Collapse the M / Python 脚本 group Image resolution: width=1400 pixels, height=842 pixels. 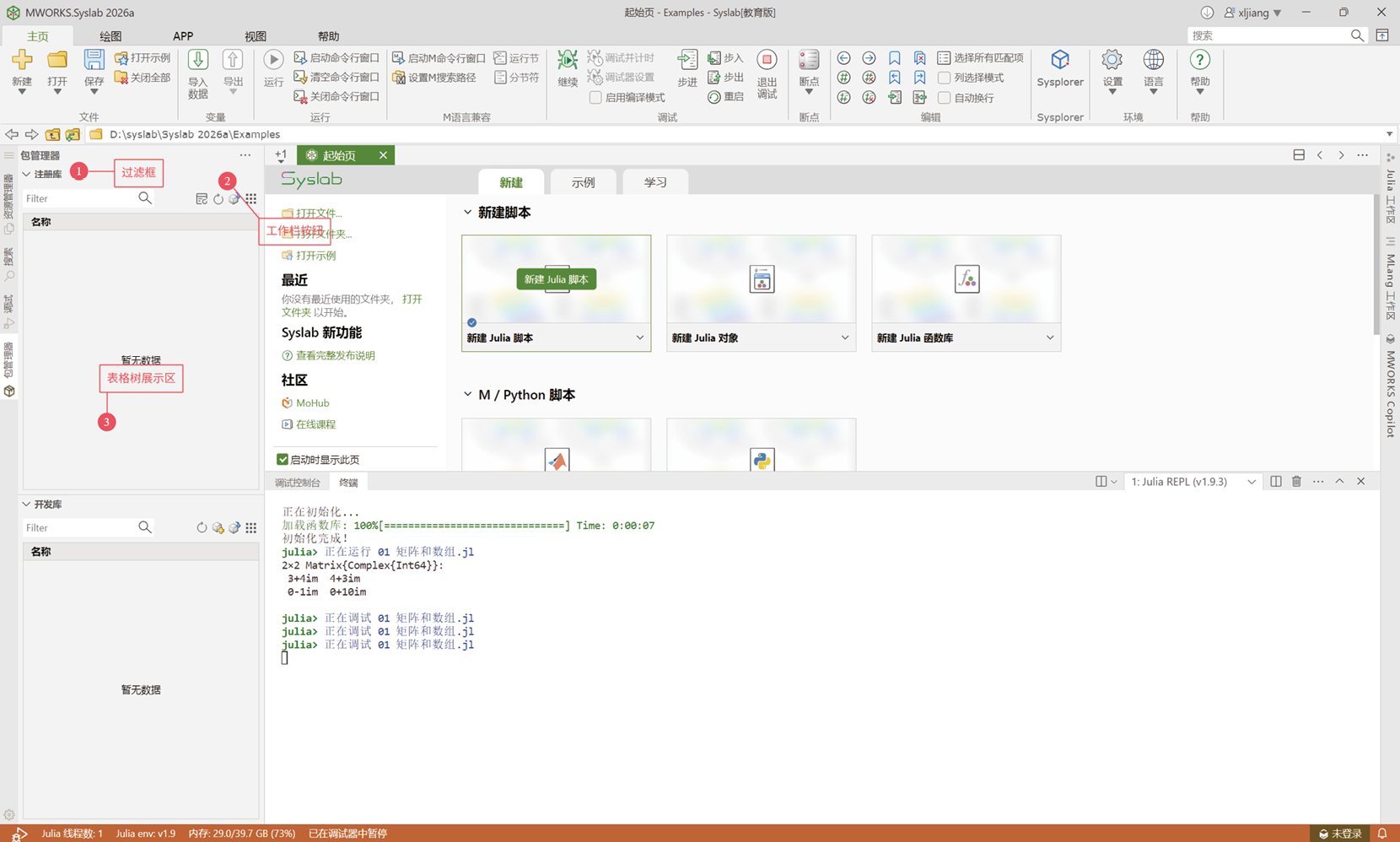point(468,395)
